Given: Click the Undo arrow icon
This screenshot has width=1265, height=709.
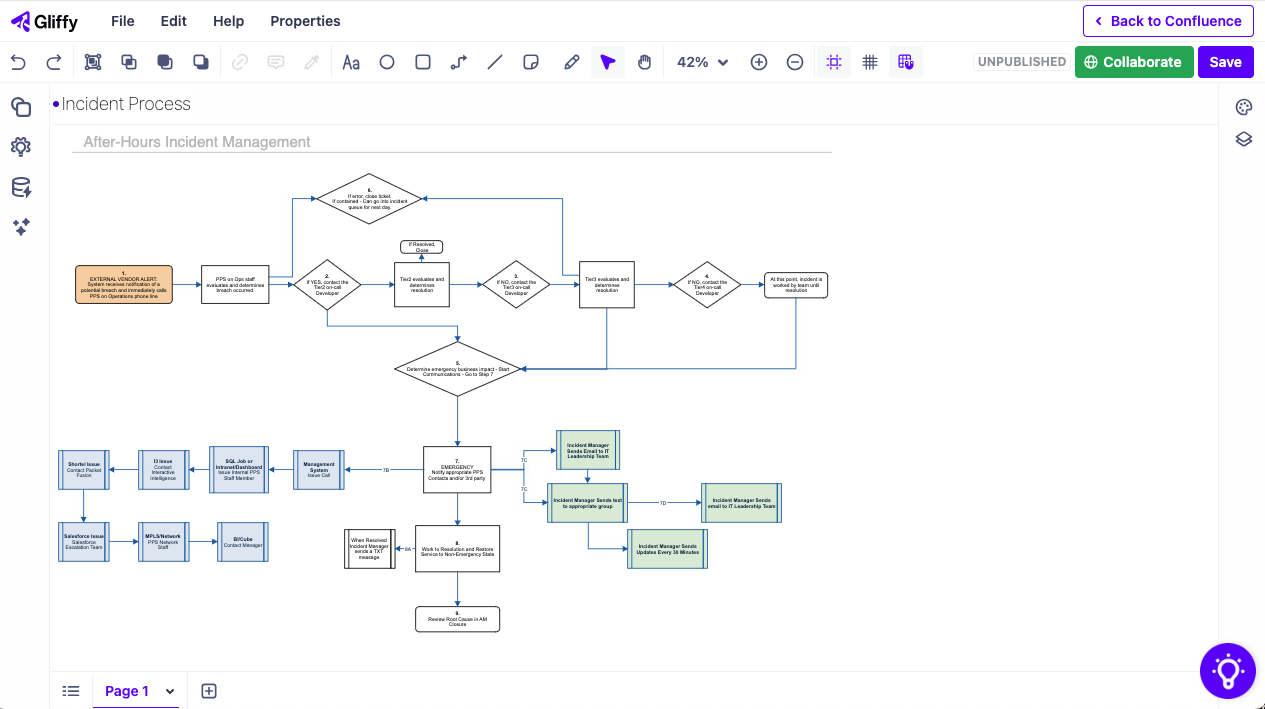Looking at the screenshot, I should coord(18,62).
